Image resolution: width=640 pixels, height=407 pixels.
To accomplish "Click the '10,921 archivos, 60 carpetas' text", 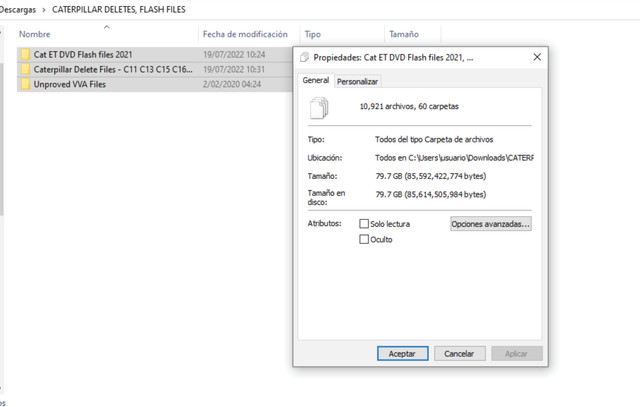I will [409, 106].
